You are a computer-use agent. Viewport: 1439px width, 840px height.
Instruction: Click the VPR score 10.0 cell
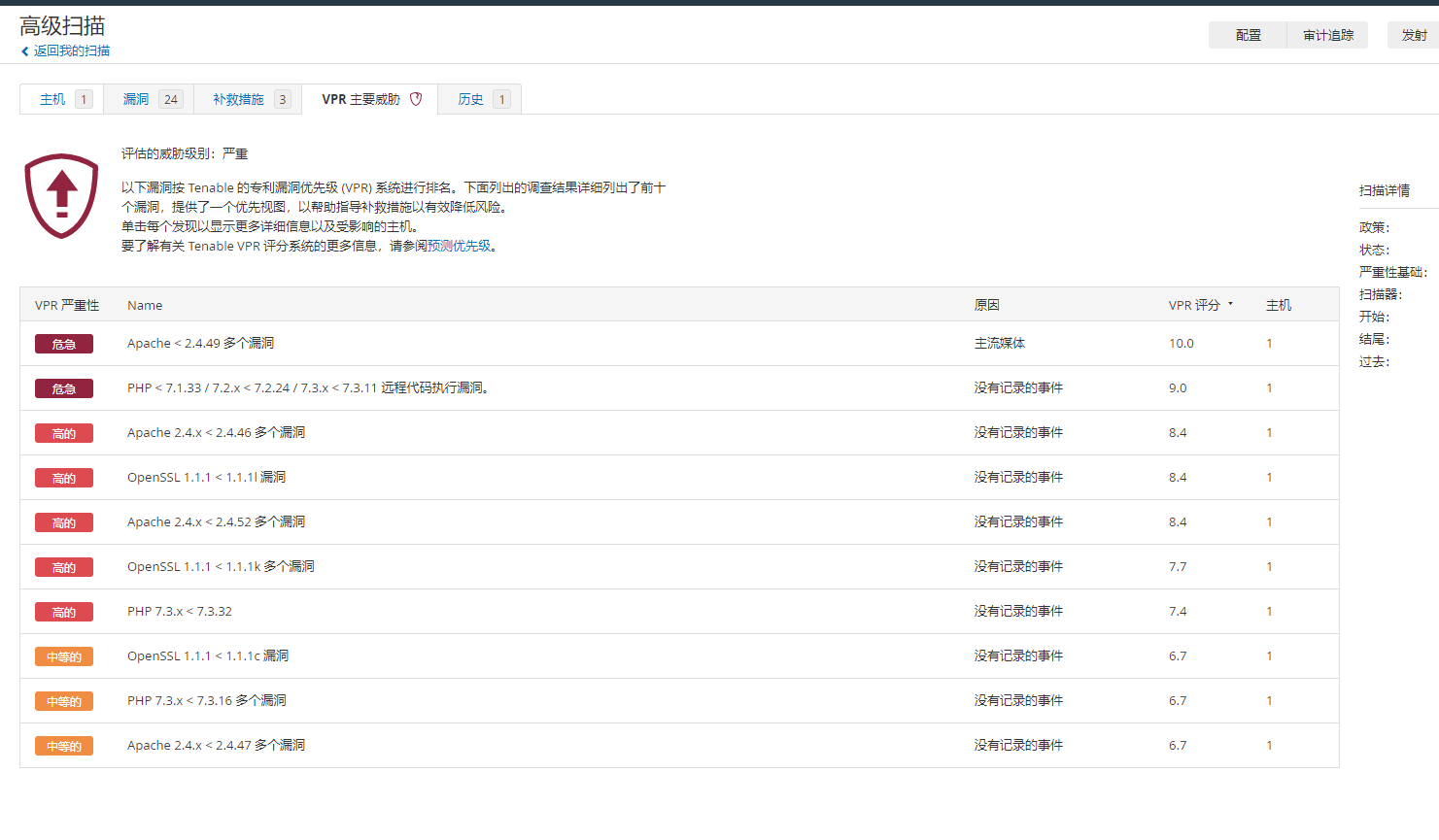click(x=1182, y=343)
